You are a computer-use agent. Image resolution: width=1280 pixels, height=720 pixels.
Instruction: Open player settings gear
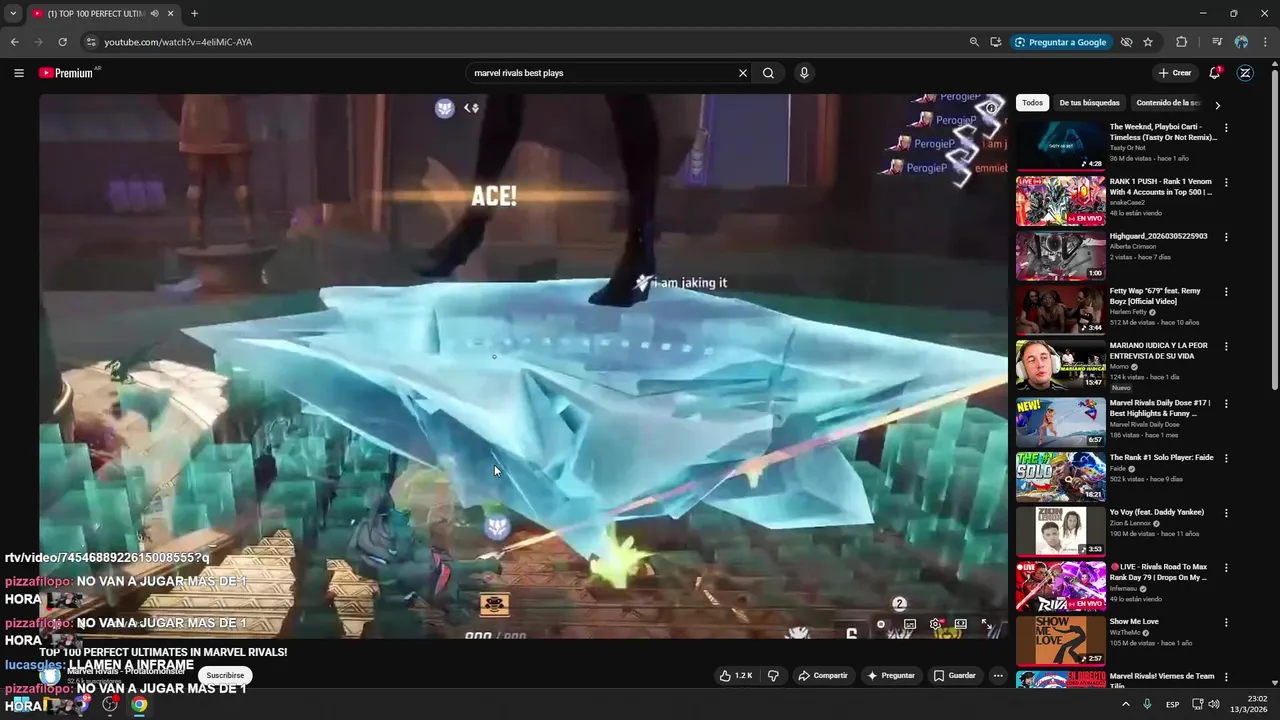tap(936, 624)
